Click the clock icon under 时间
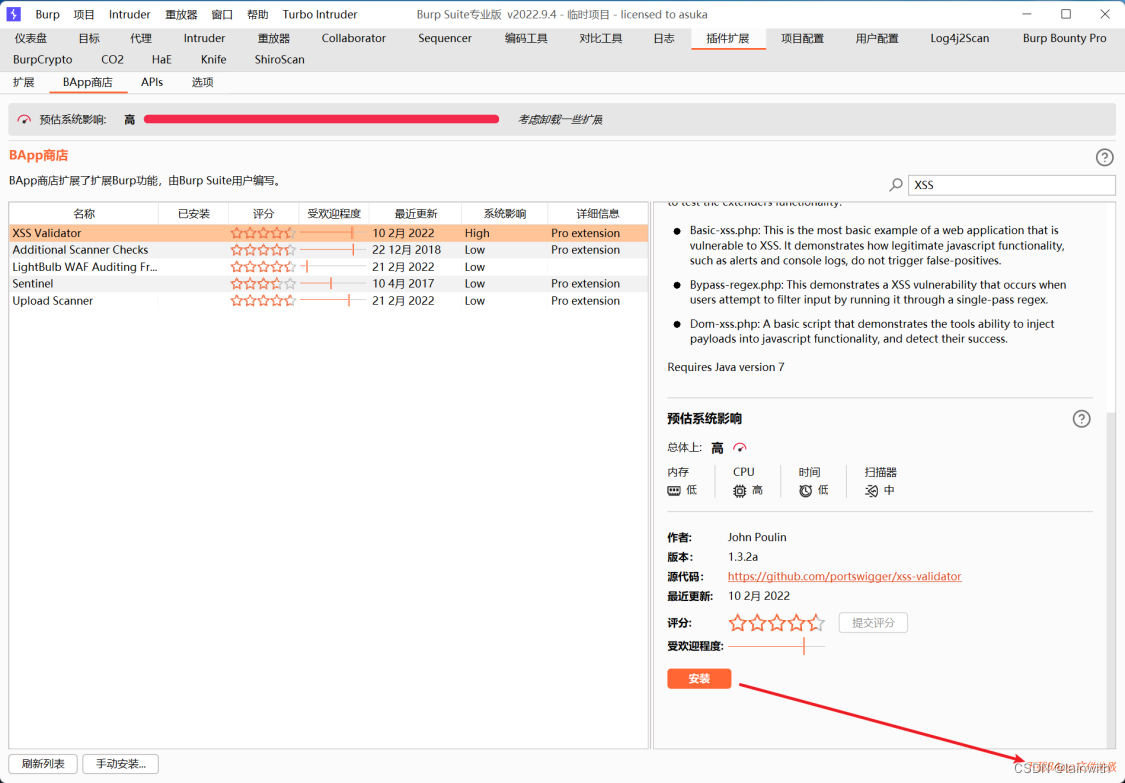This screenshot has width=1125, height=783. [806, 491]
